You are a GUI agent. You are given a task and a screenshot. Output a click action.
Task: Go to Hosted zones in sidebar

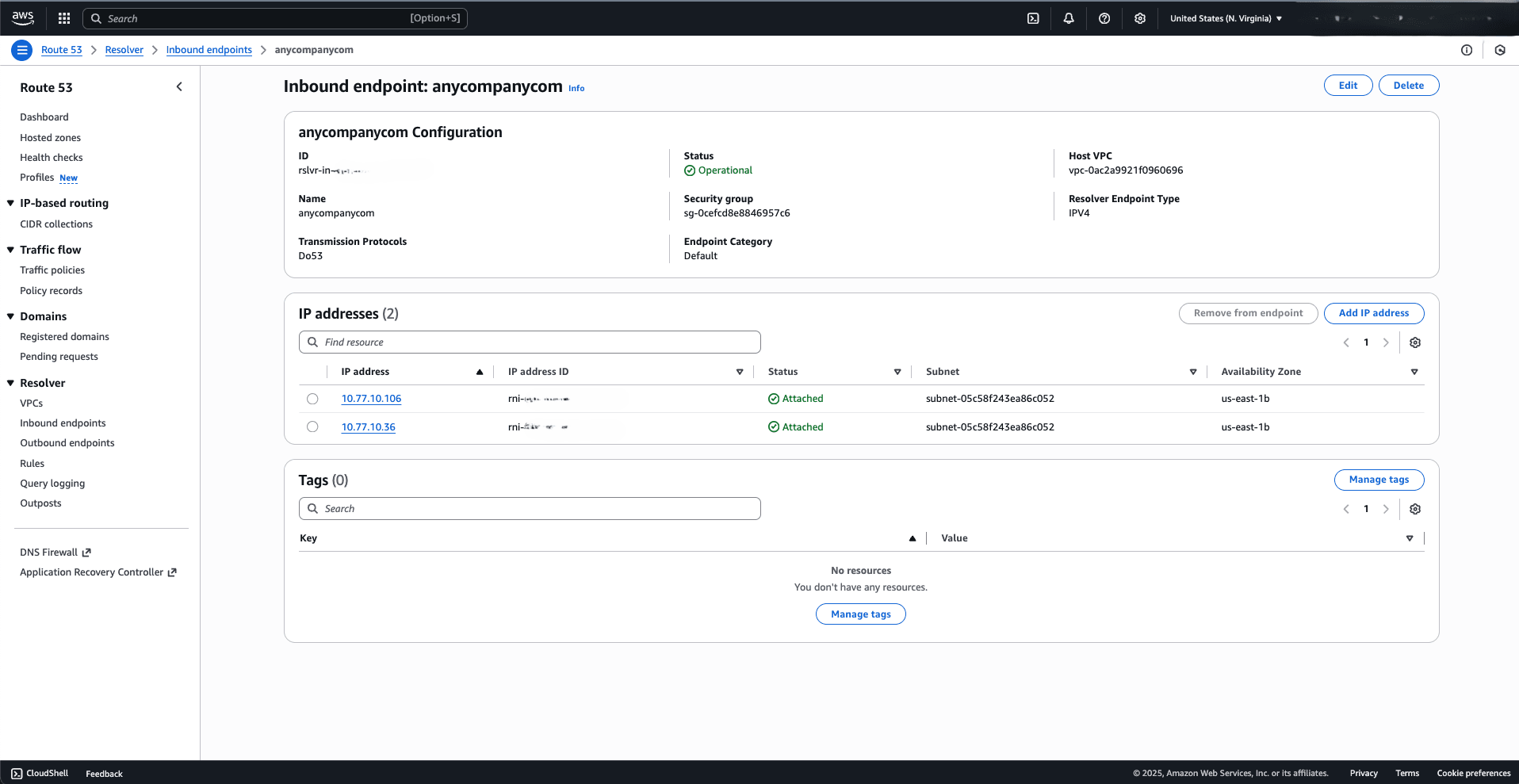pyautogui.click(x=50, y=137)
